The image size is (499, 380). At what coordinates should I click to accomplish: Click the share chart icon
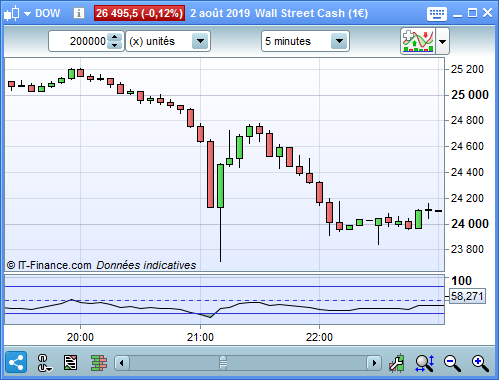16,362
